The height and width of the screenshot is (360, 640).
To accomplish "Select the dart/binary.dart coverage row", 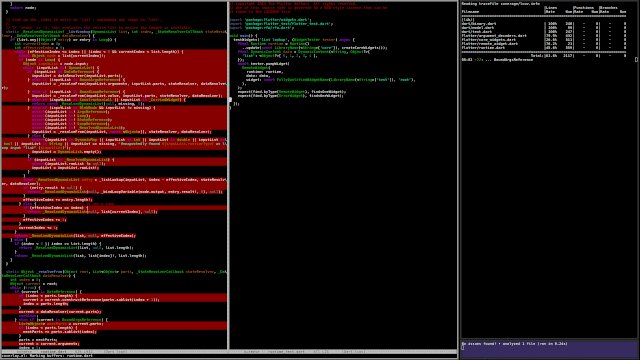I will (x=544, y=24).
